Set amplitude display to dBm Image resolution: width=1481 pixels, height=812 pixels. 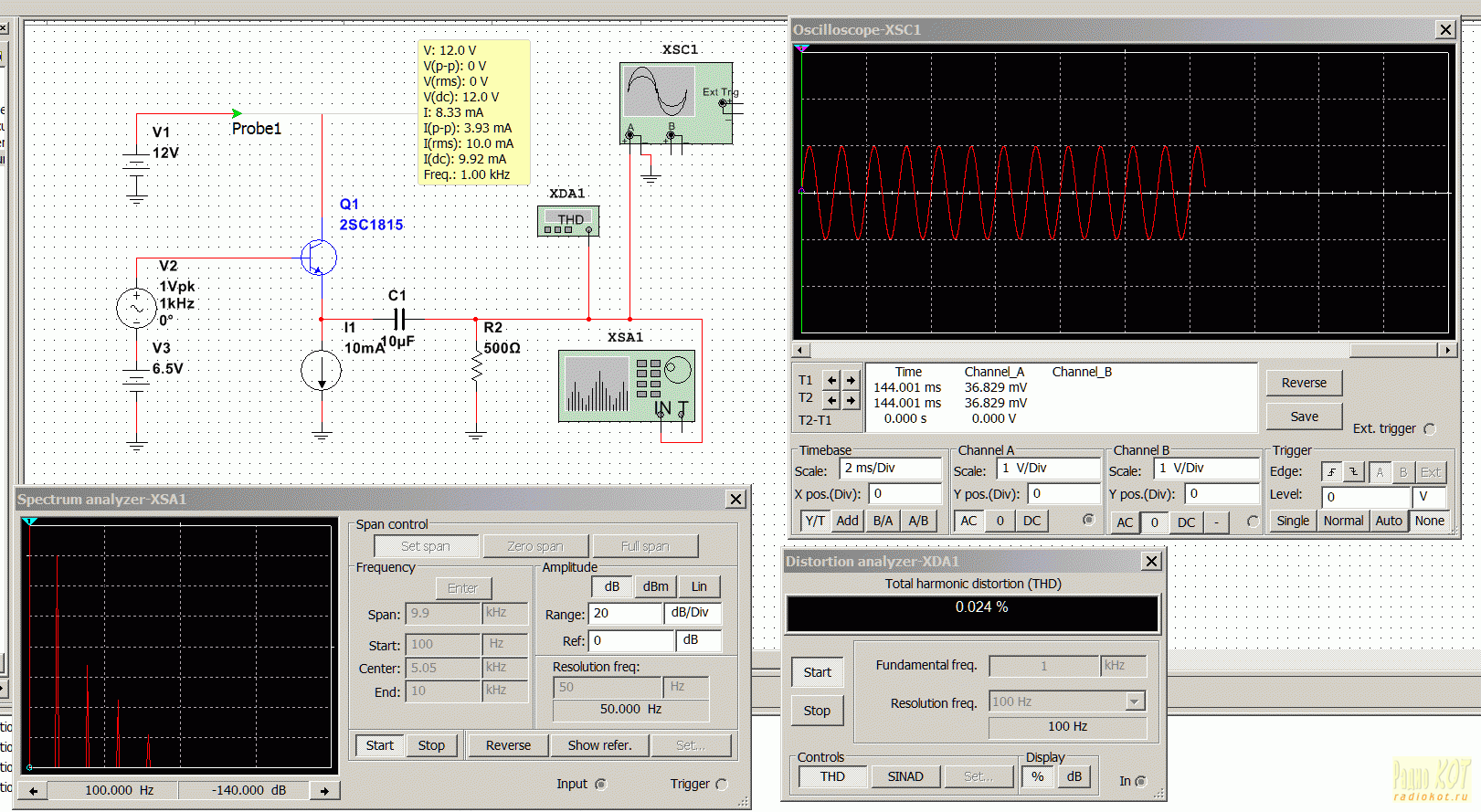tap(655, 586)
